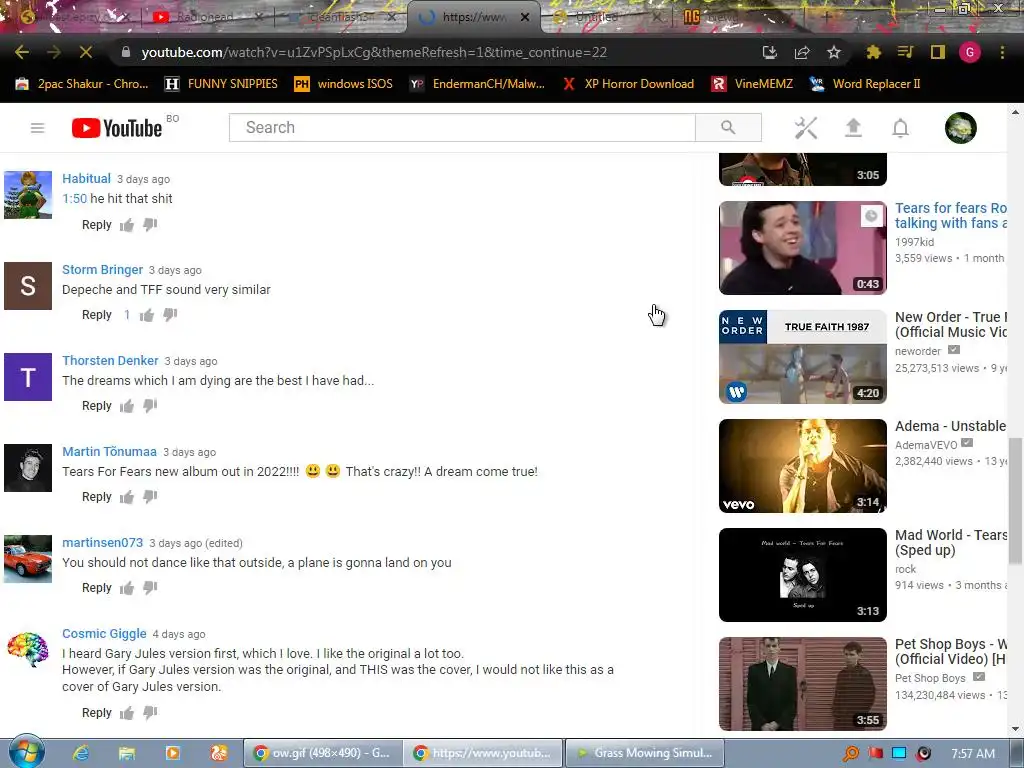Open the YouTube tools wrench icon

(806, 128)
